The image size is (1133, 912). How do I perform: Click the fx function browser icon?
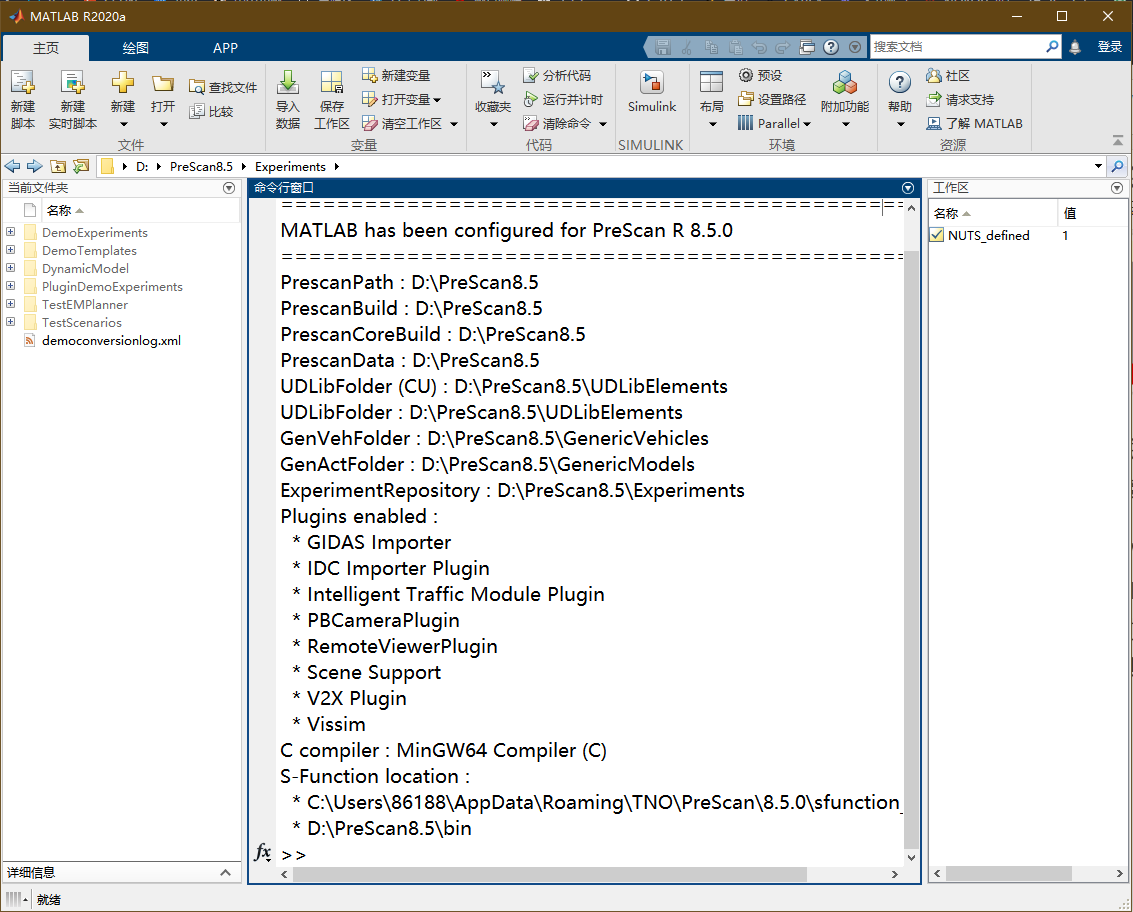(x=263, y=853)
